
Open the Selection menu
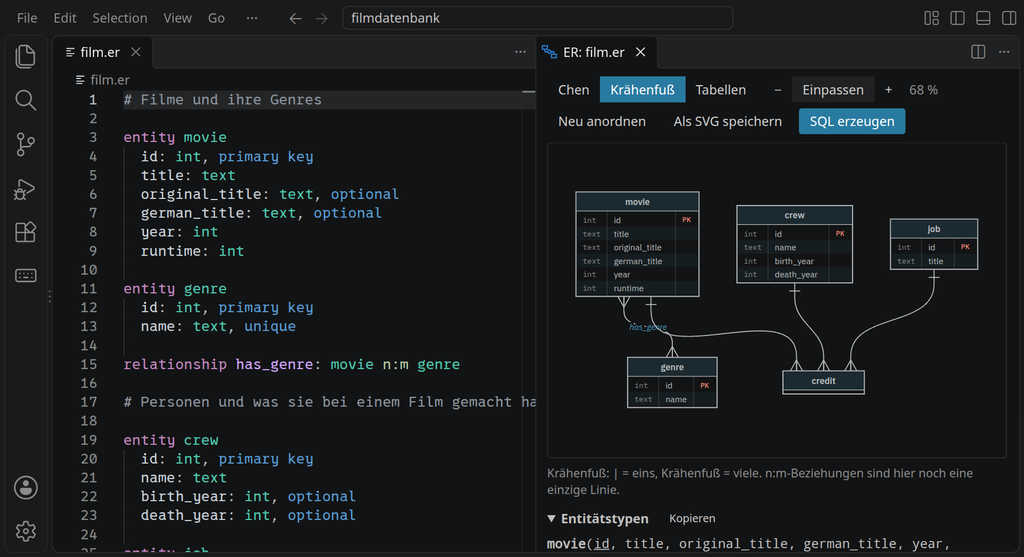click(x=120, y=18)
